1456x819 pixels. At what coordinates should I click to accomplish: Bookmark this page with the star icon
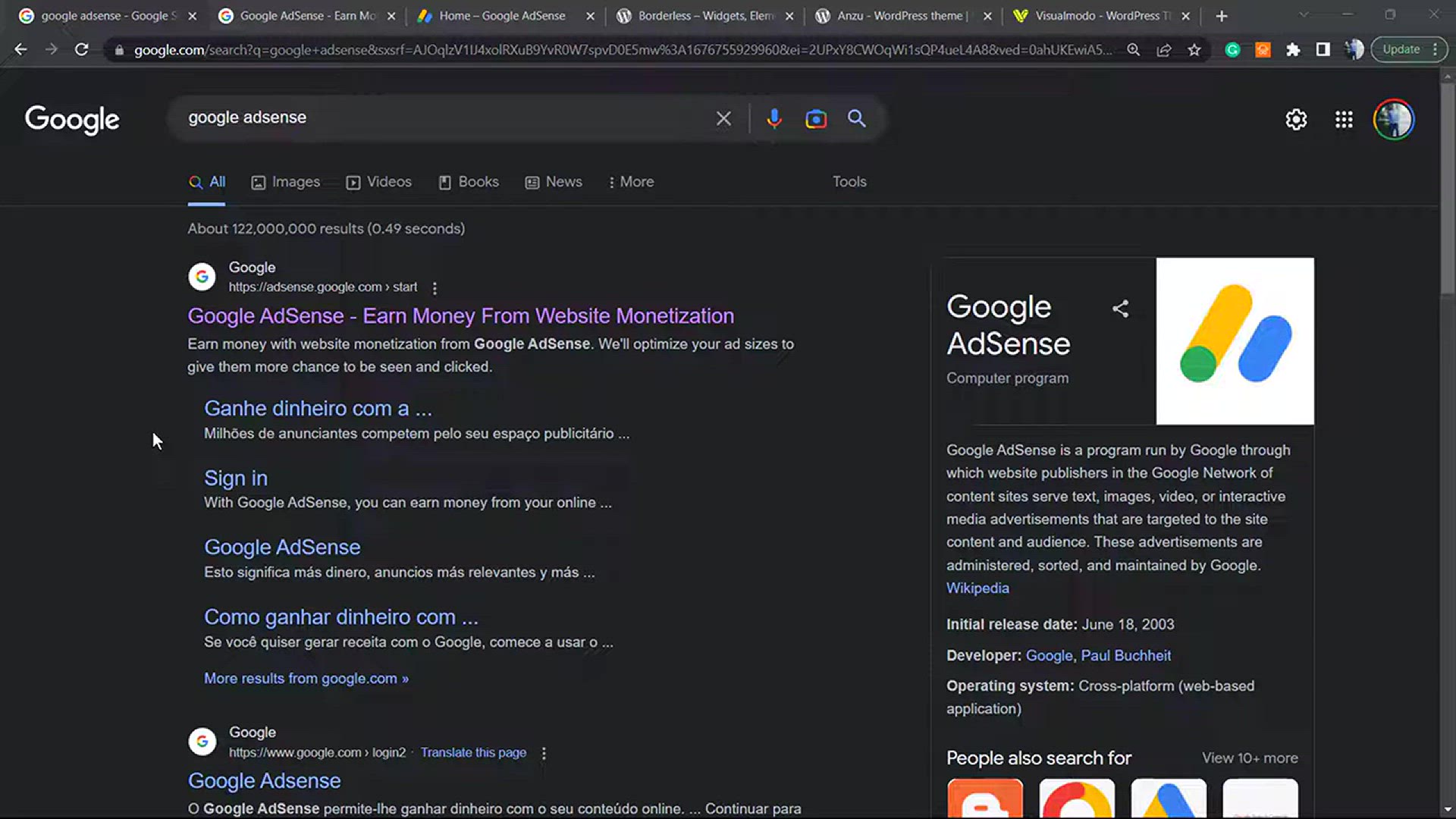click(x=1194, y=49)
